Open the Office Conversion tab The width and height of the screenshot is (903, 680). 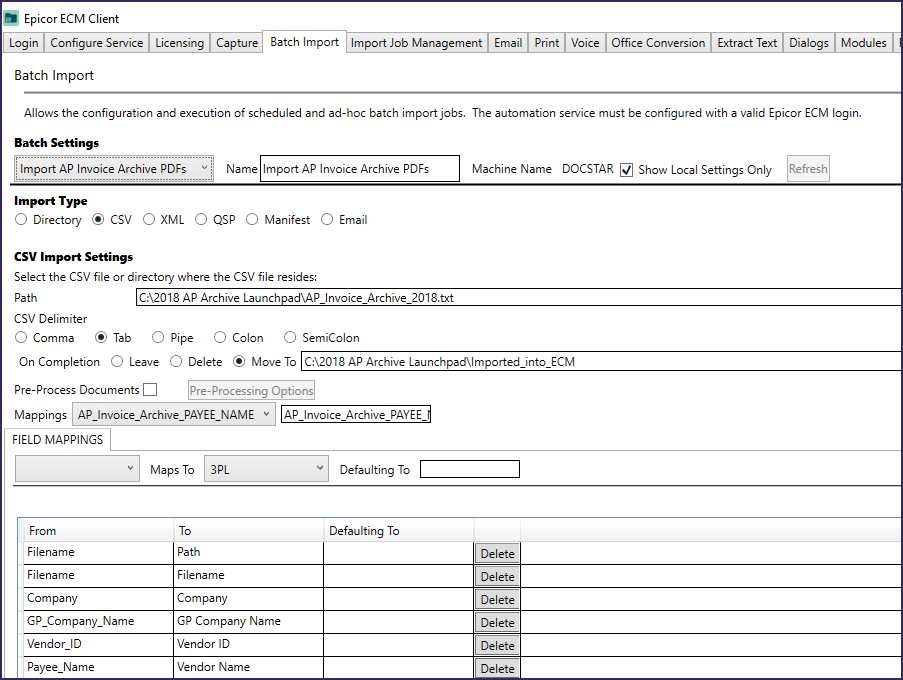coord(658,43)
